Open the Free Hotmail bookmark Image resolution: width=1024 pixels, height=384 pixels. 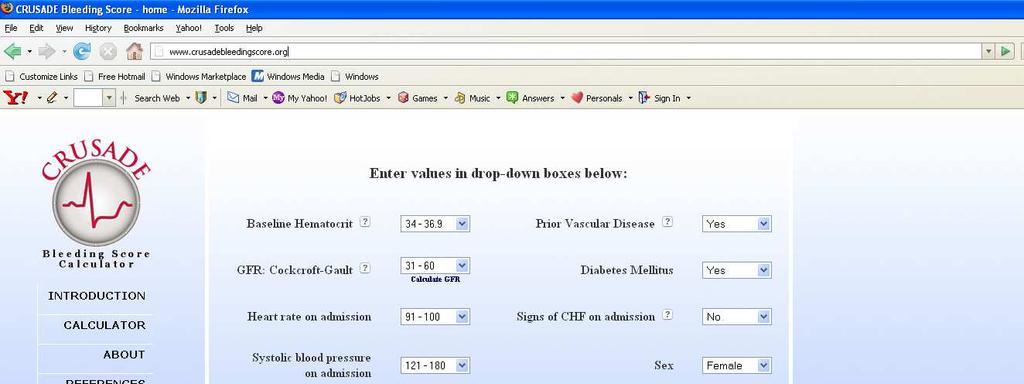pyautogui.click(x=114, y=76)
